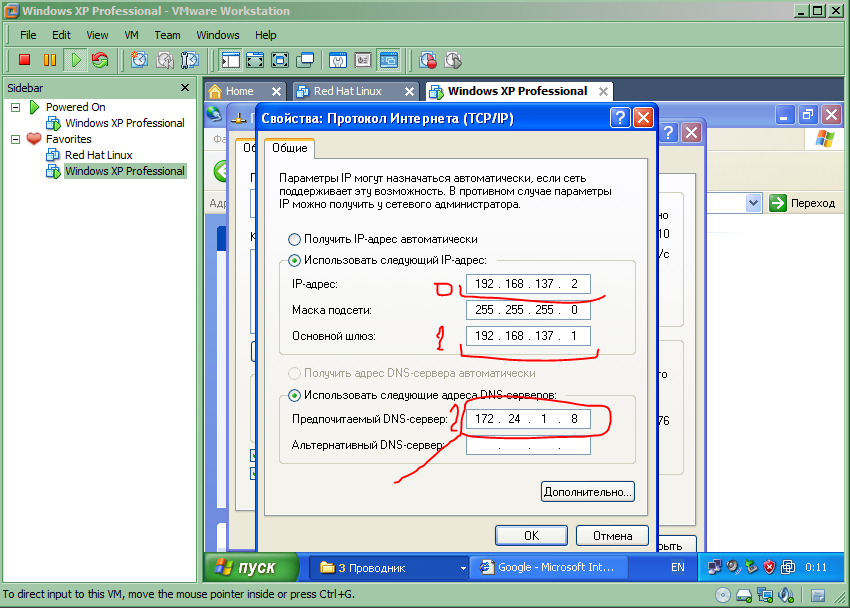Click the EN language indicator in taskbar
The image size is (850, 608).
[678, 567]
